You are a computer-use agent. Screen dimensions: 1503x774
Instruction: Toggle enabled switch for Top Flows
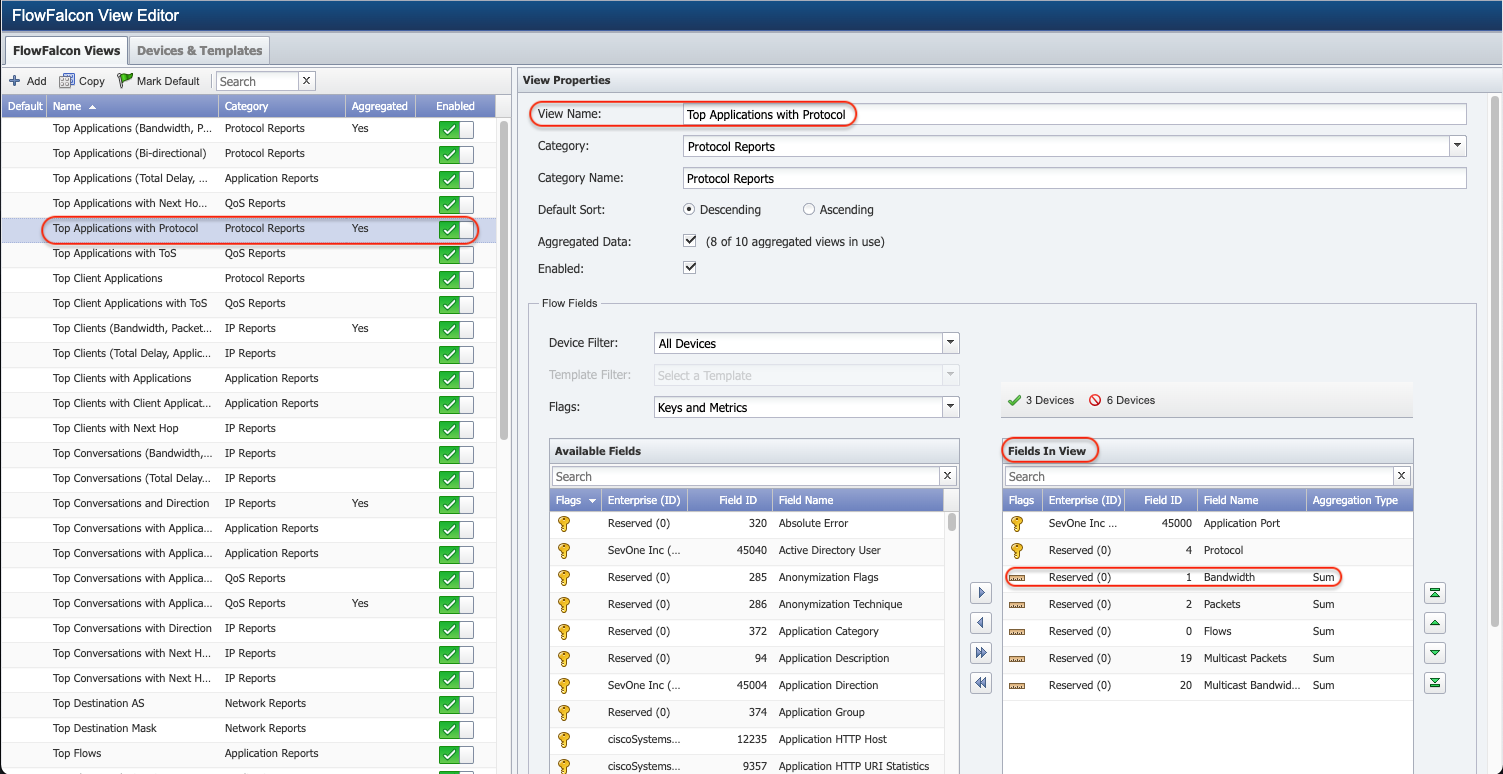point(456,754)
